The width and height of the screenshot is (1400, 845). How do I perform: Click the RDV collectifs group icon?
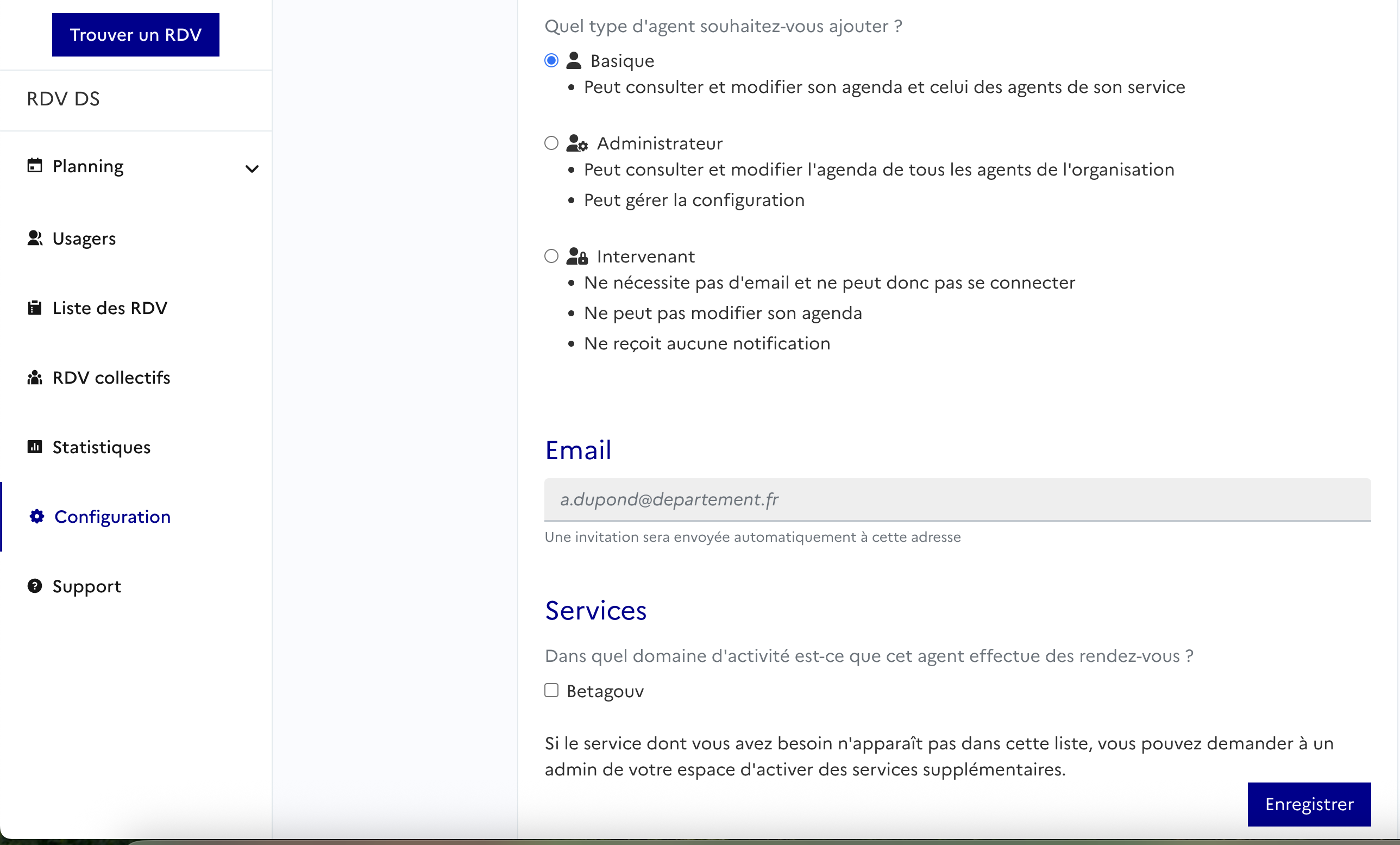click(x=35, y=377)
